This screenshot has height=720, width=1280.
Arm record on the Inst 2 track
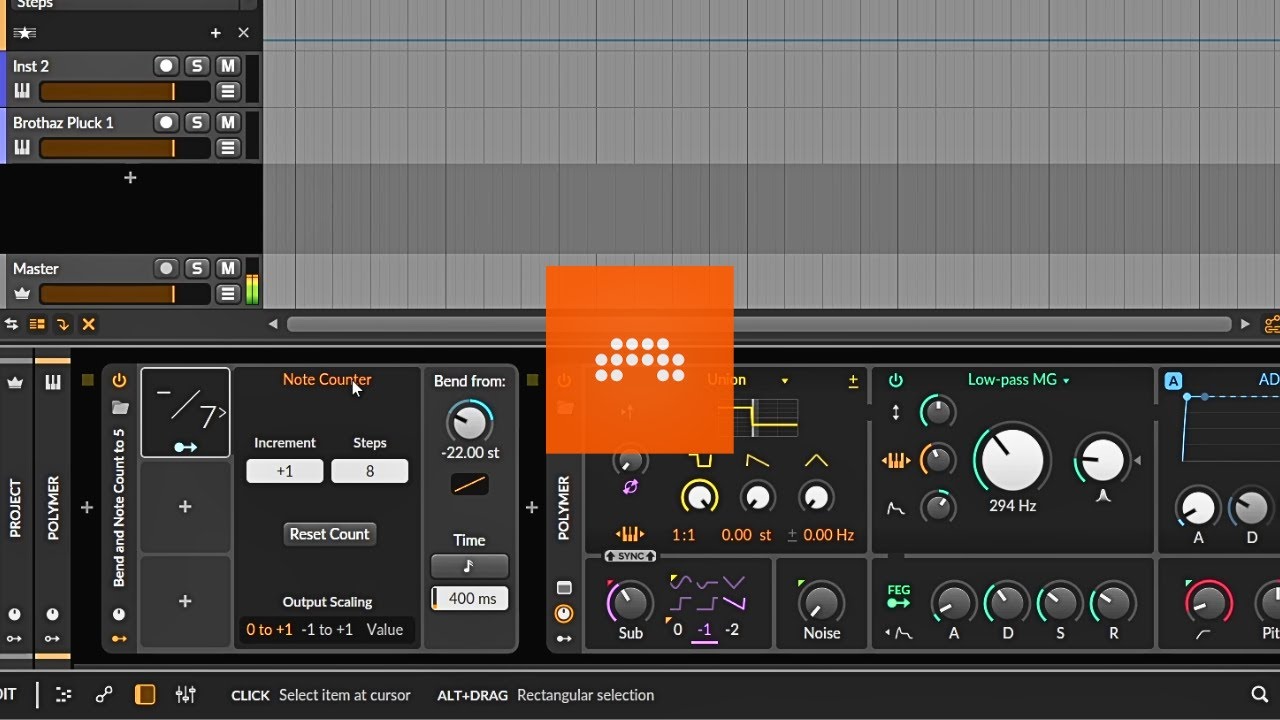pyautogui.click(x=166, y=66)
